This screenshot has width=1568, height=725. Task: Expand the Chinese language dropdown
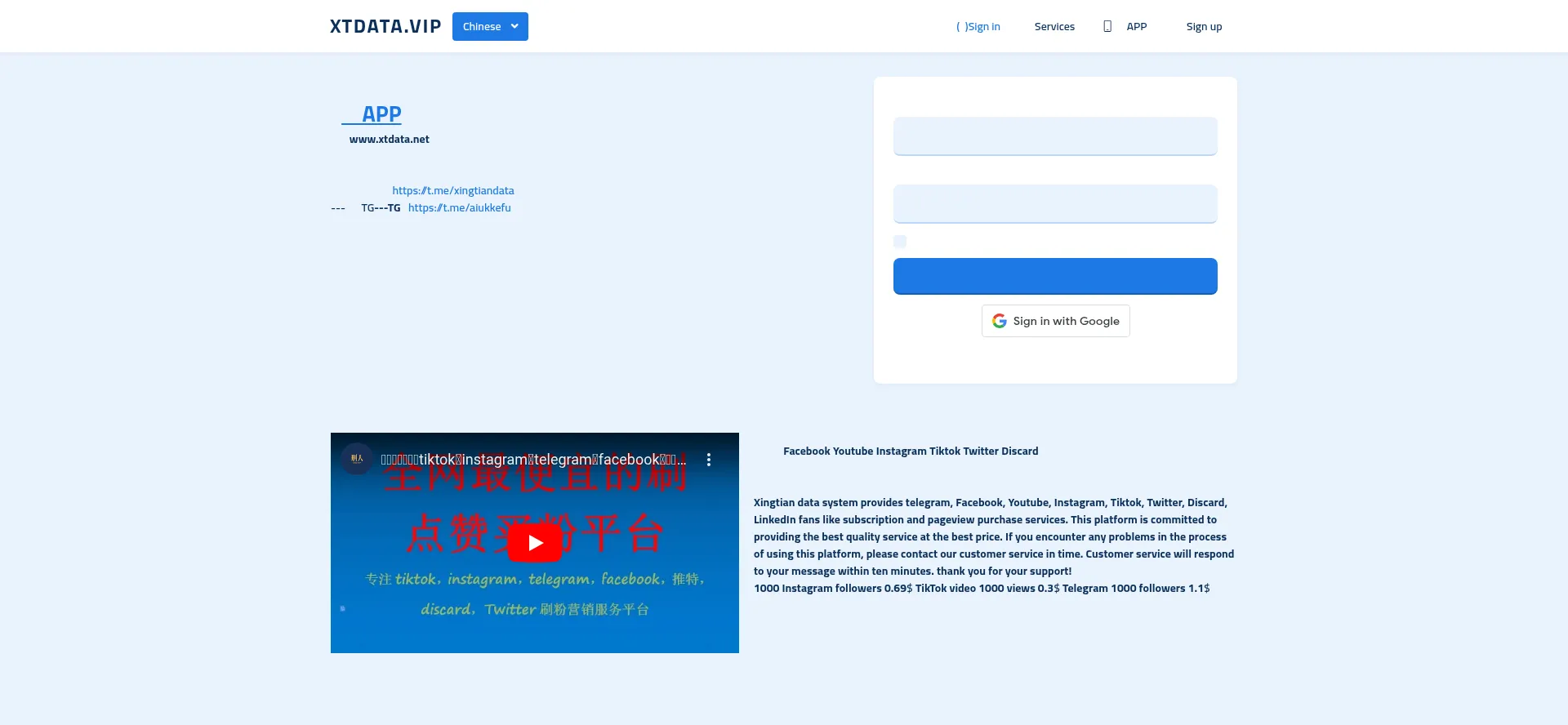[x=490, y=26]
